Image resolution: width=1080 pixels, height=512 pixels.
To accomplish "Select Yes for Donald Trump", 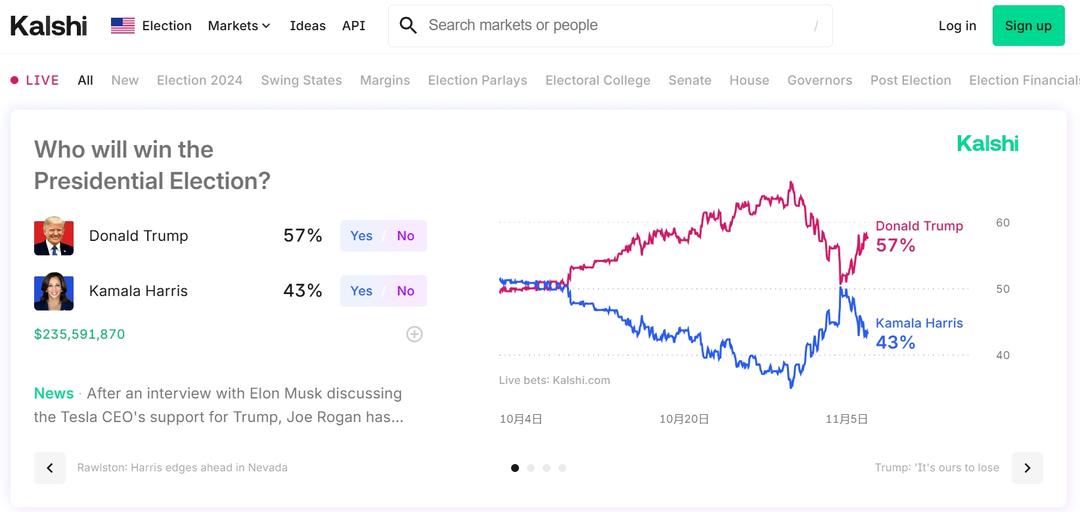I will pyautogui.click(x=361, y=236).
